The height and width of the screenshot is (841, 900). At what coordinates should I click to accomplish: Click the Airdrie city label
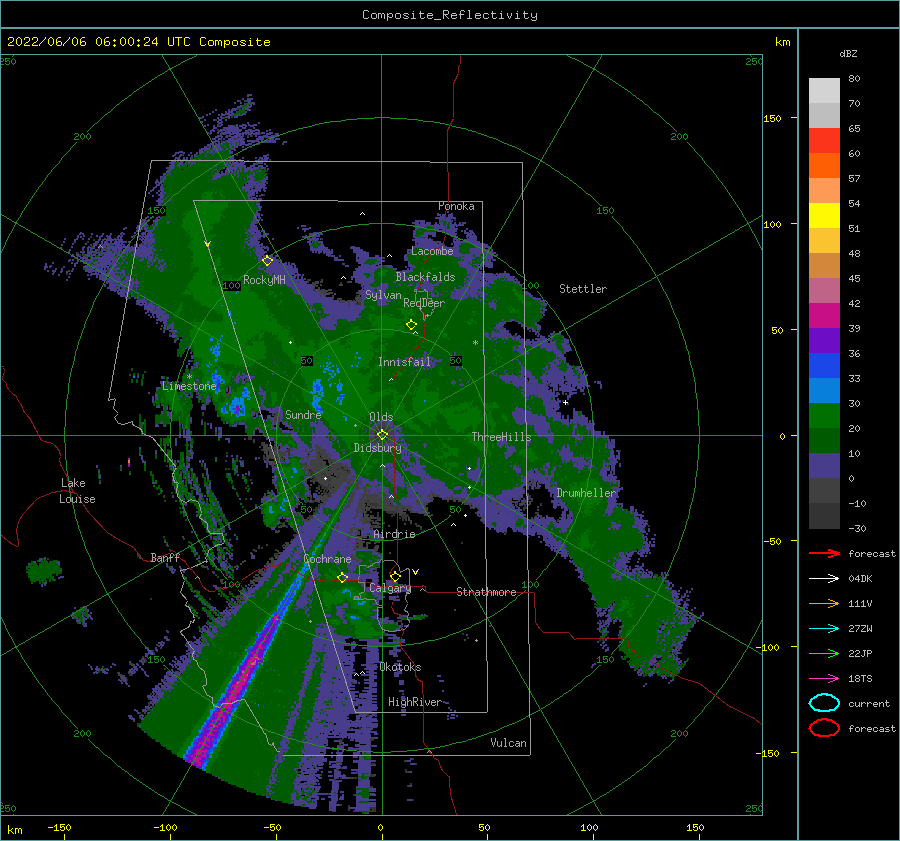click(394, 534)
